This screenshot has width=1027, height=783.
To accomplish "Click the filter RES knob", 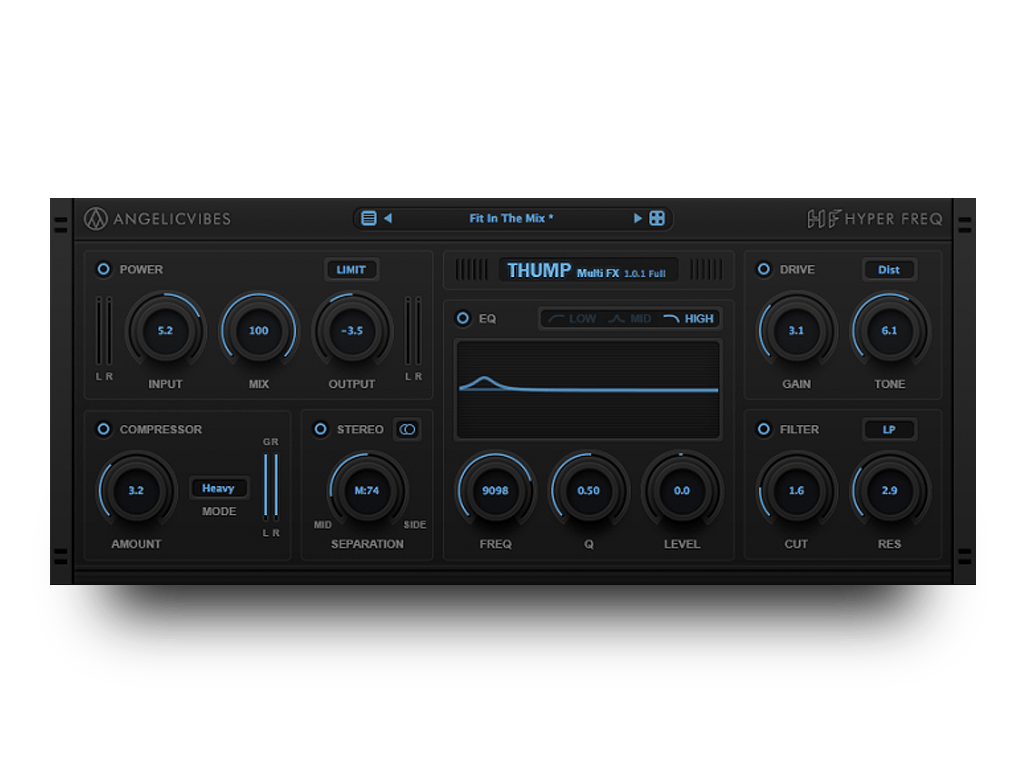I will [x=889, y=490].
